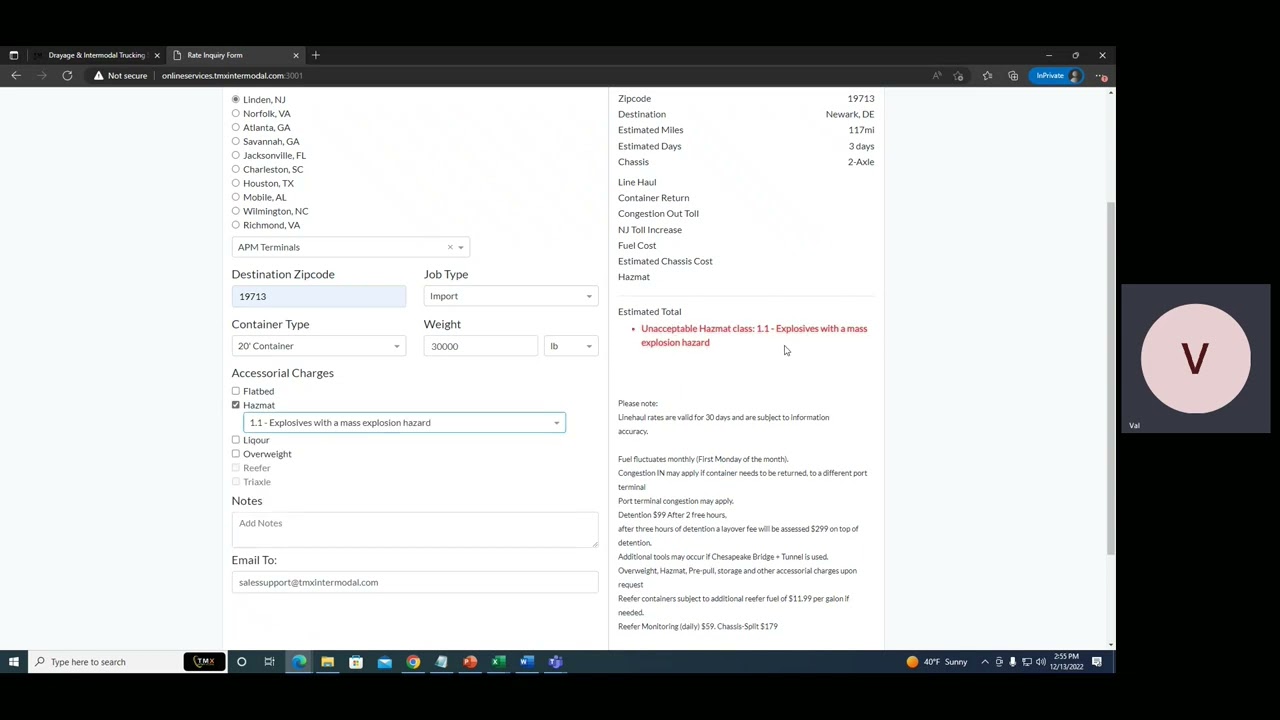Show hidden system tray icons
This screenshot has width=1280, height=720.
985,662
